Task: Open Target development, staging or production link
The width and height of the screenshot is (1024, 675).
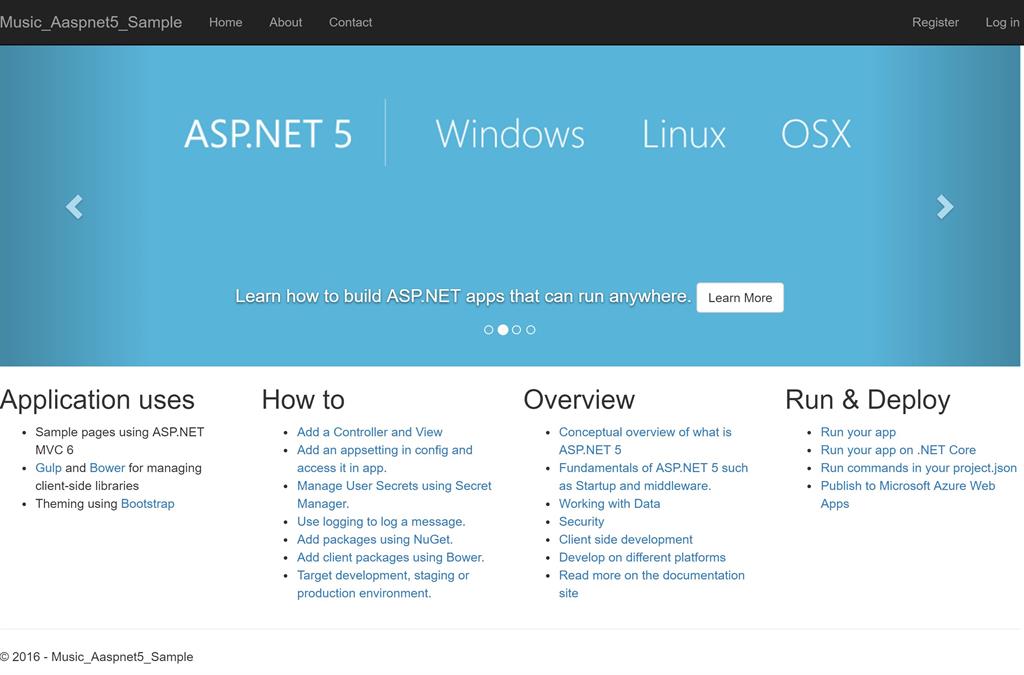Action: (x=383, y=584)
